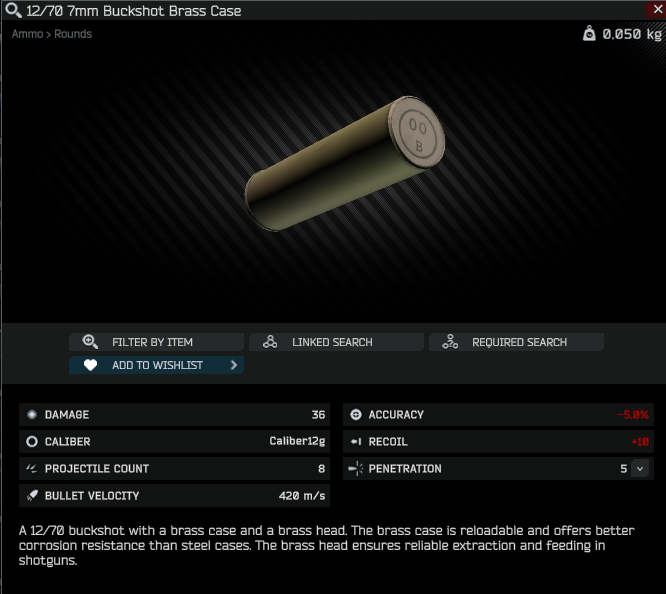
Task: Click the RECOIL label
Action: [388, 442]
